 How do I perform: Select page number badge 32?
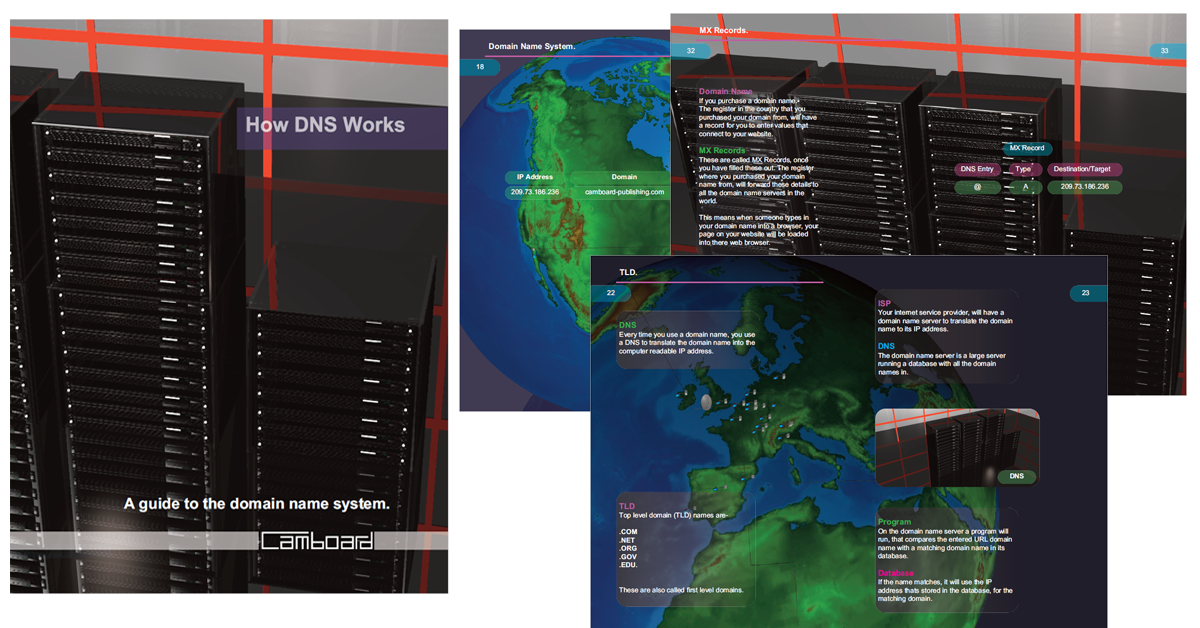tap(690, 51)
